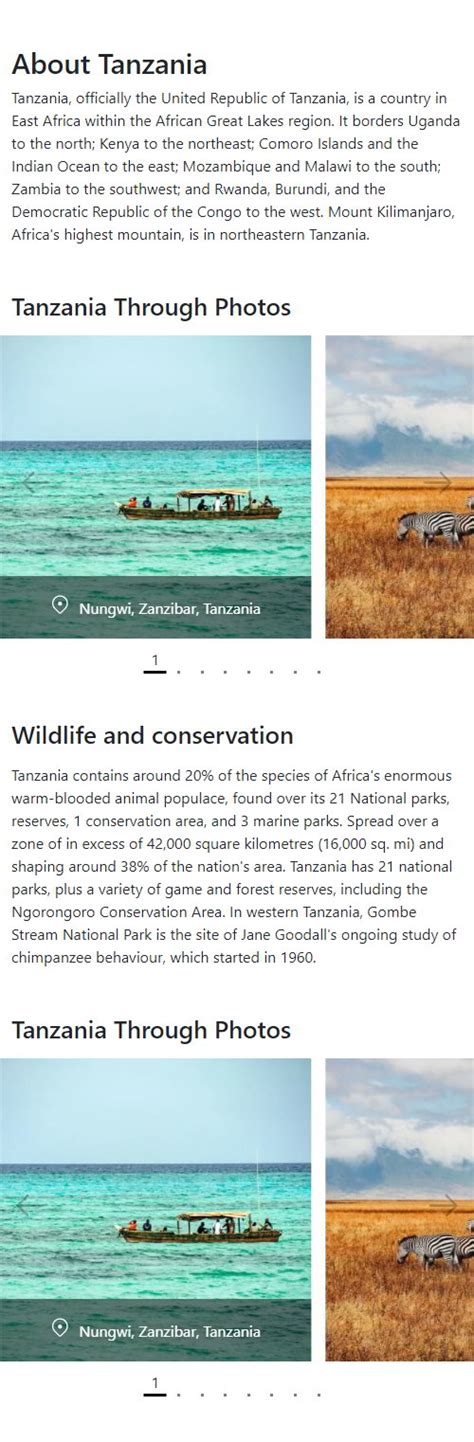Select slide 2 dot in second carousel
Image resolution: width=474 pixels, height=1442 pixels.
coord(178,1394)
